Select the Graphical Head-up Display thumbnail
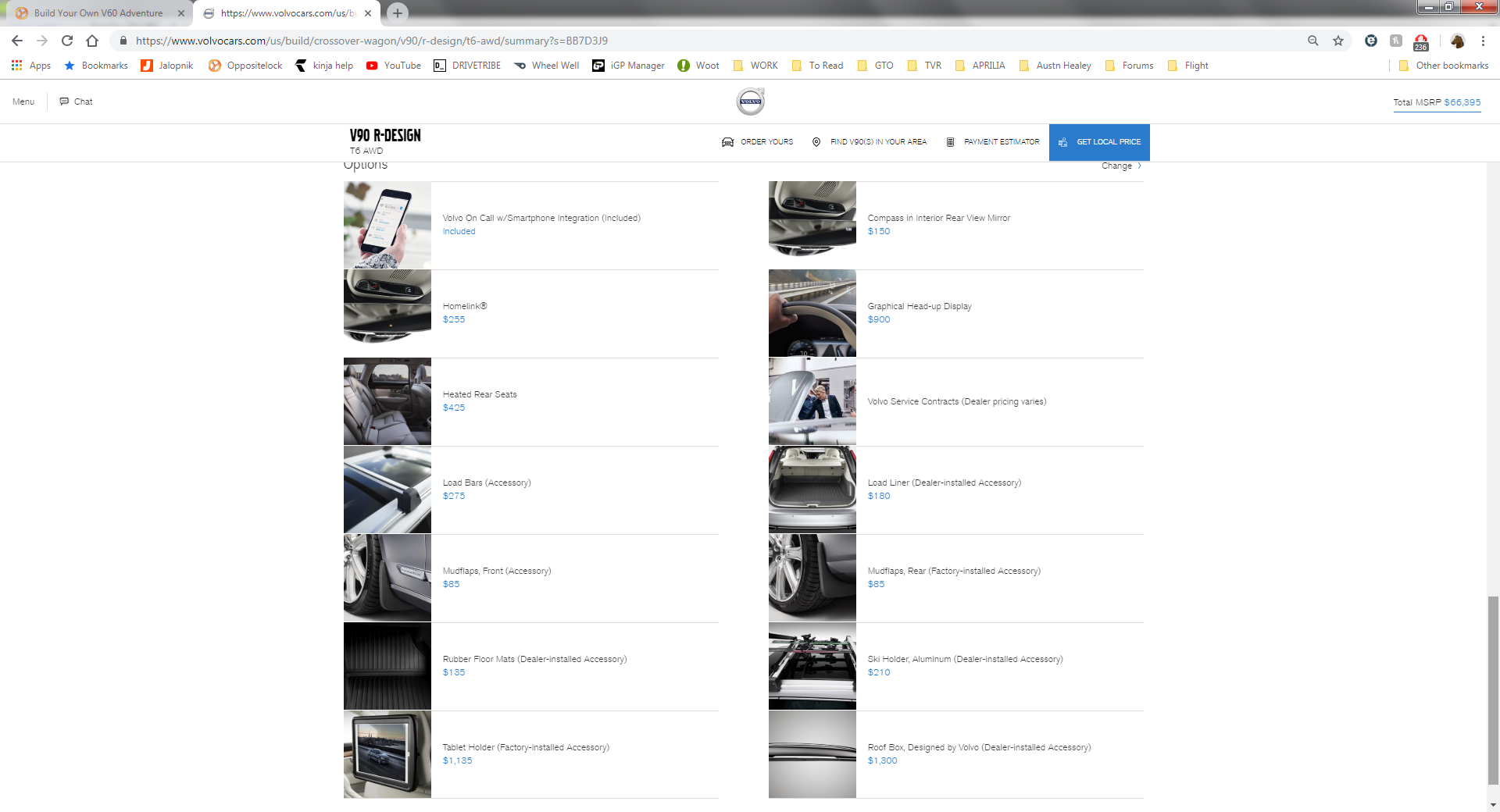The height and width of the screenshot is (812, 1500). [812, 313]
